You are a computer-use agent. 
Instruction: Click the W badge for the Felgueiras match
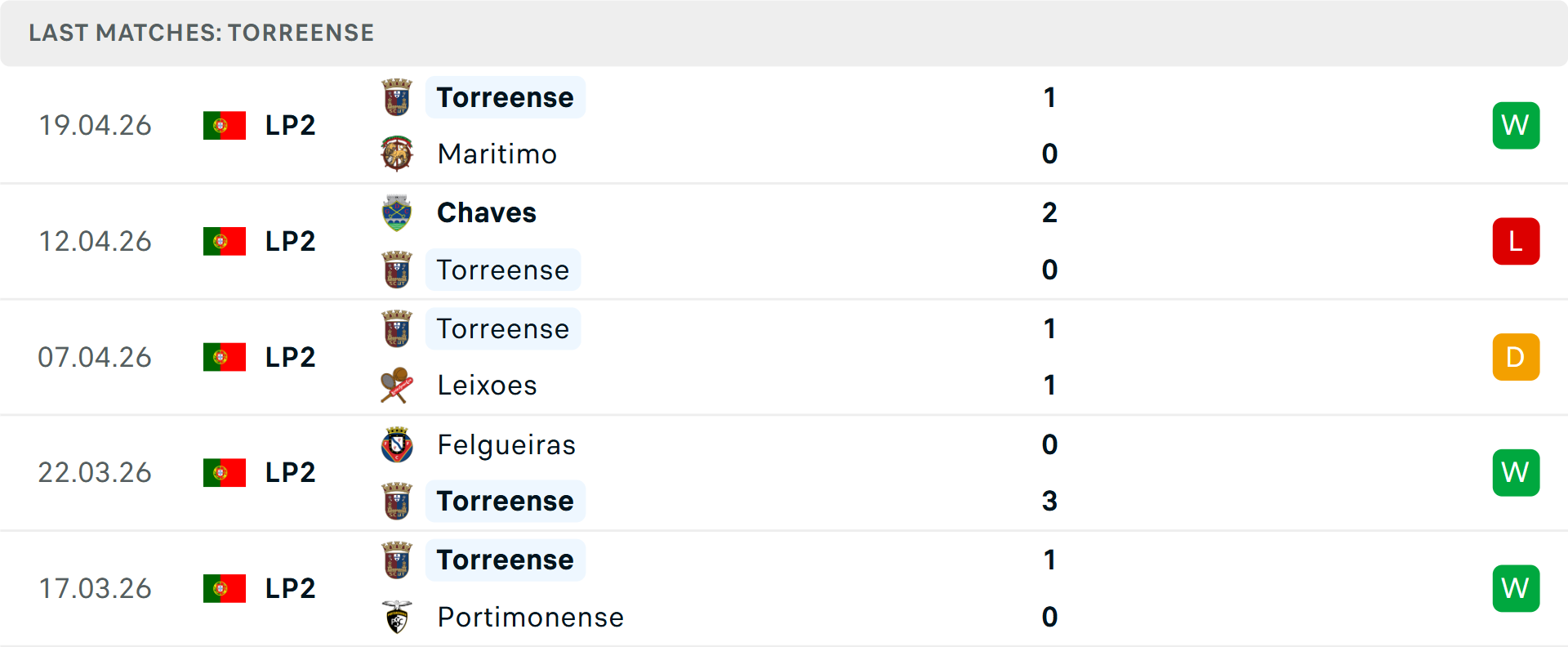click(1516, 473)
